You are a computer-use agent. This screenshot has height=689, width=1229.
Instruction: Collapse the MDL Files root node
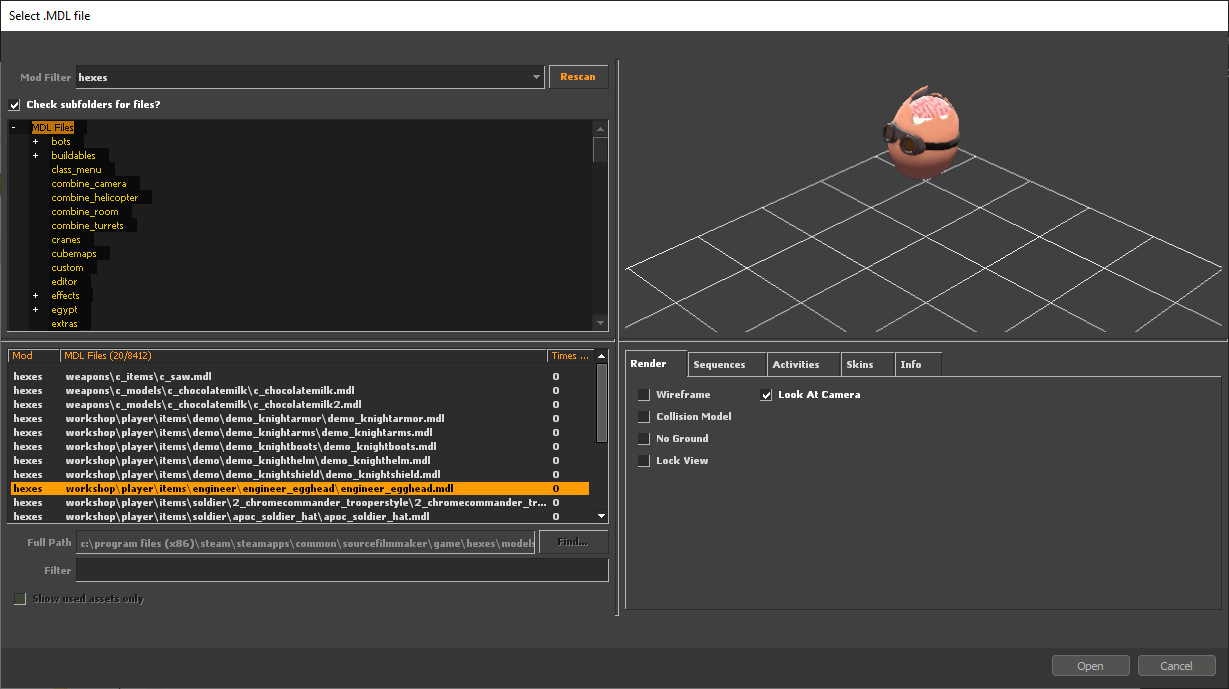tap(14, 128)
